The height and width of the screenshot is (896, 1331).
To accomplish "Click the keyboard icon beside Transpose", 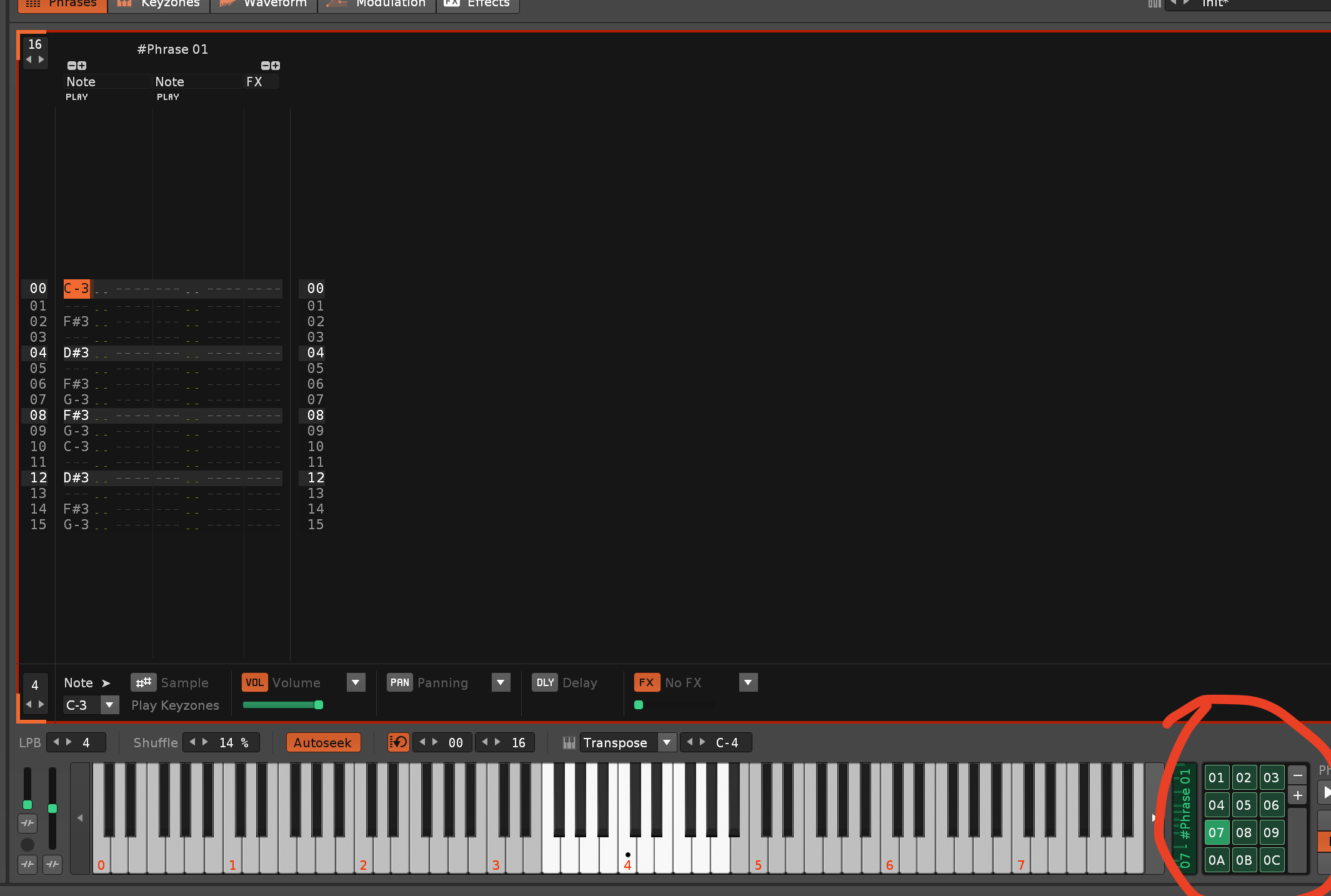I will (569, 742).
